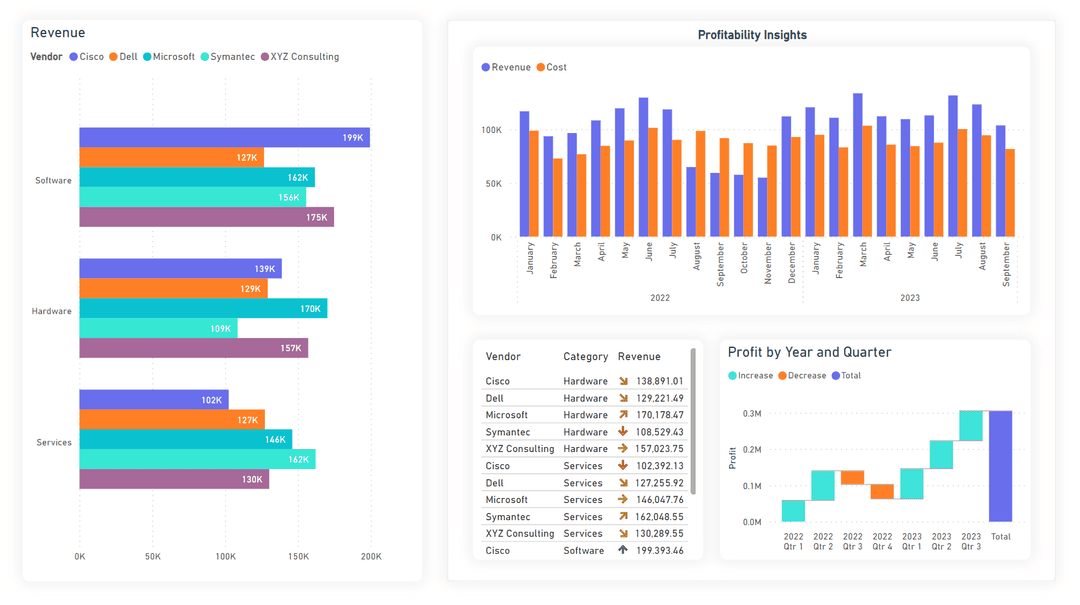Select Total in the Profit waterfall legend
The height and width of the screenshot is (605, 1080).
[847, 376]
